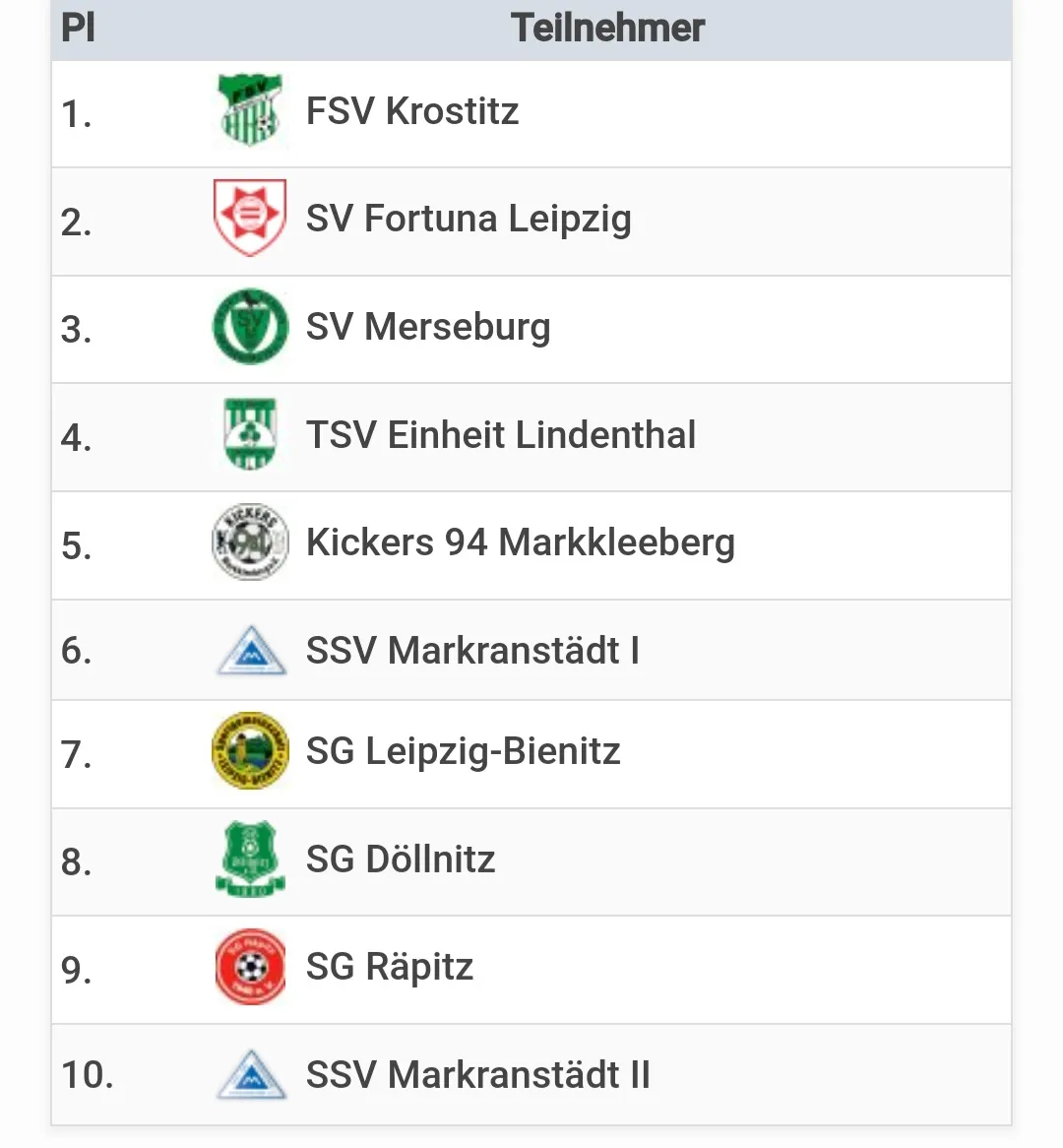Click the SG Leipzig-Bienitz round emblem

point(250,750)
